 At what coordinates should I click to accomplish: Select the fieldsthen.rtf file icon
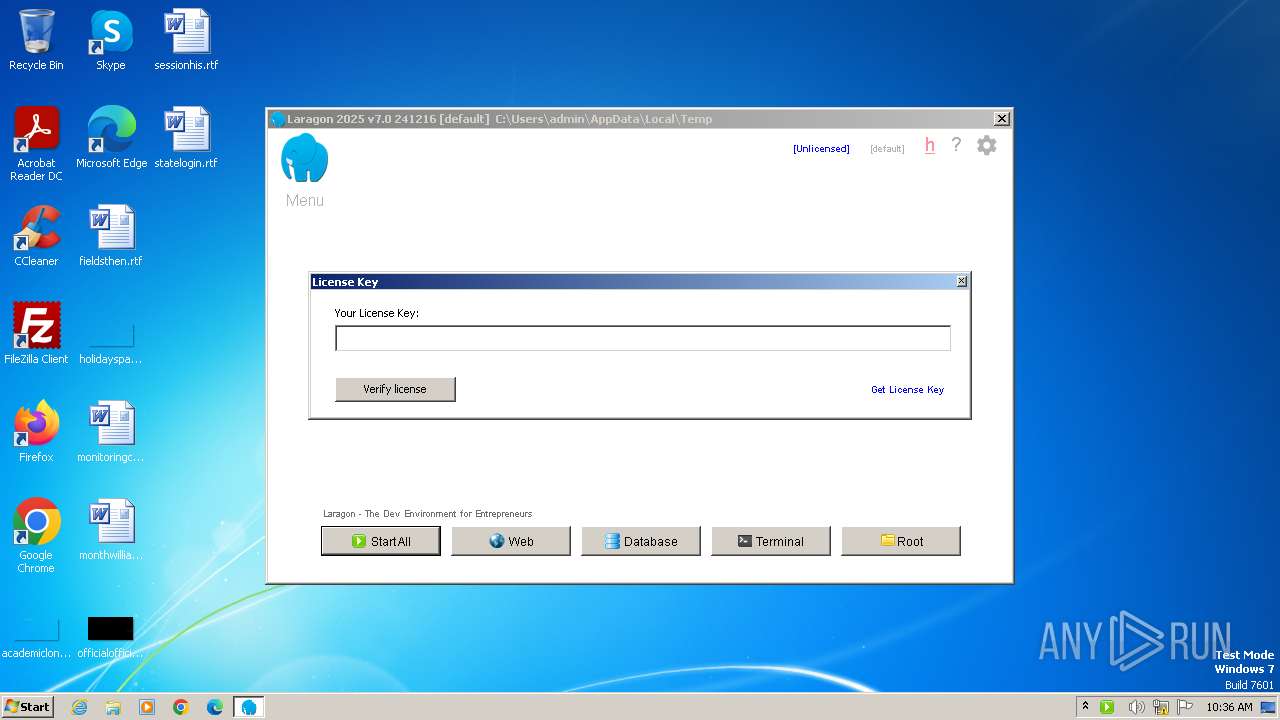[110, 236]
